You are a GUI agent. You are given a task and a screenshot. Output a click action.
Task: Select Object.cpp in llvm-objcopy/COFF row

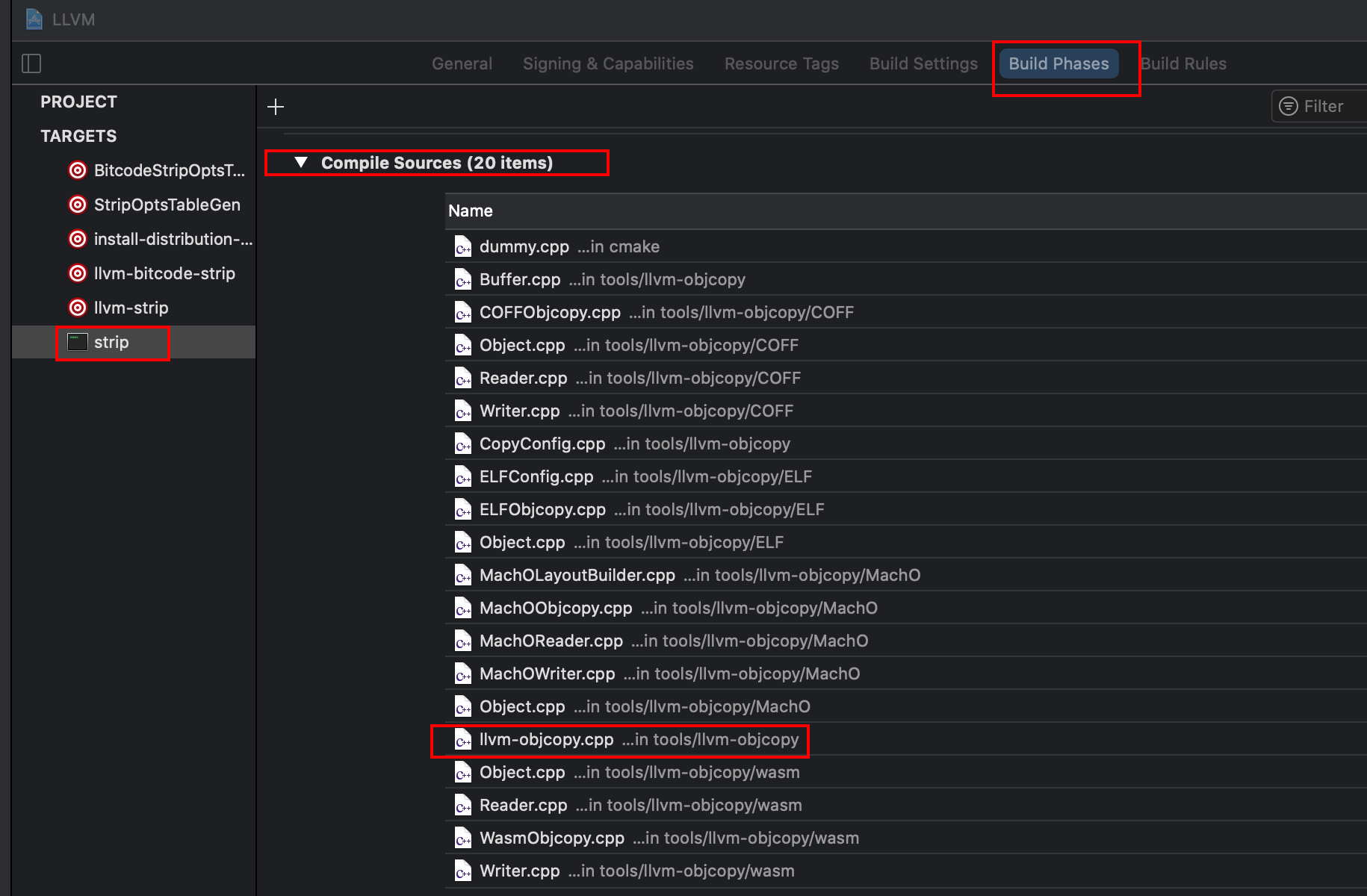pyautogui.click(x=905, y=345)
